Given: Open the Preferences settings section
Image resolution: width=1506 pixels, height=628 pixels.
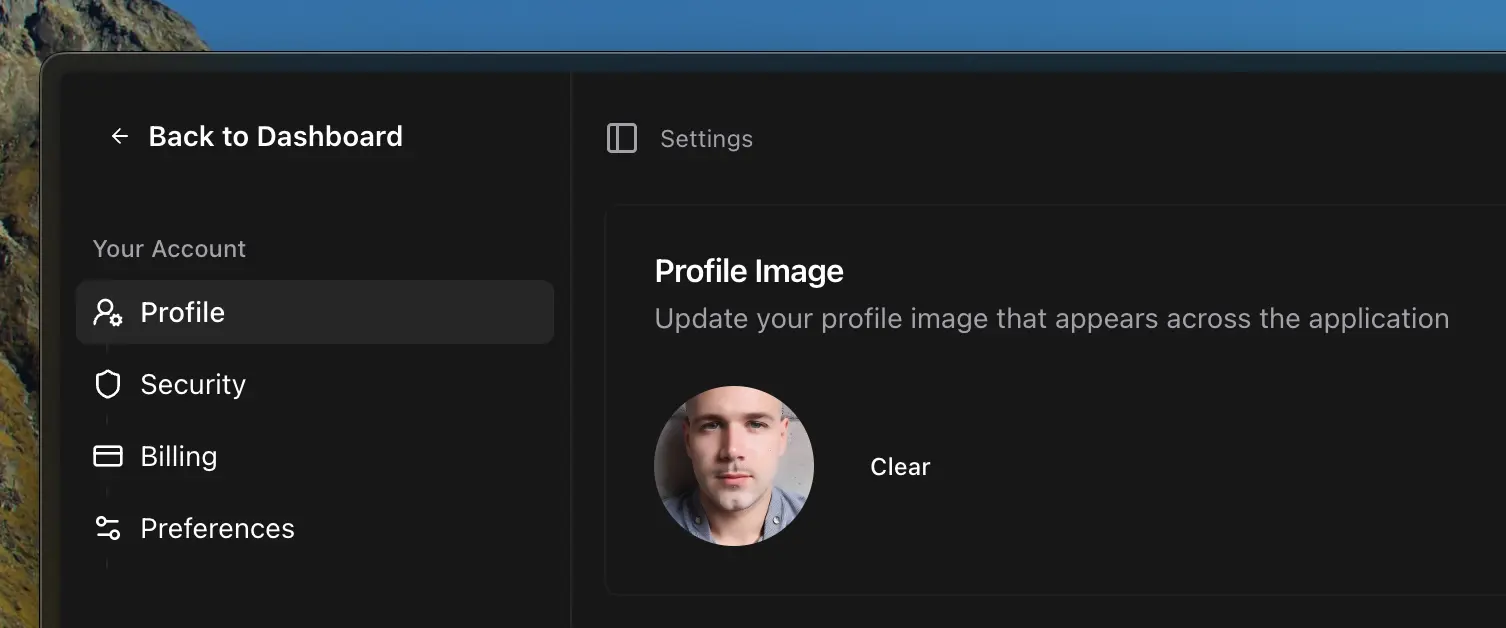Looking at the screenshot, I should (x=217, y=529).
